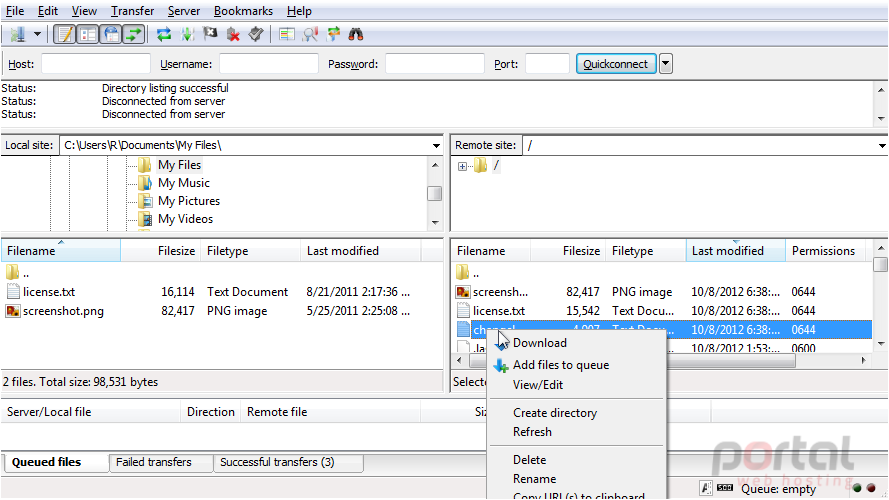Viewport: 889px width, 500px height.
Task: Click the remote screensh... PNG file icon
Action: tap(463, 292)
